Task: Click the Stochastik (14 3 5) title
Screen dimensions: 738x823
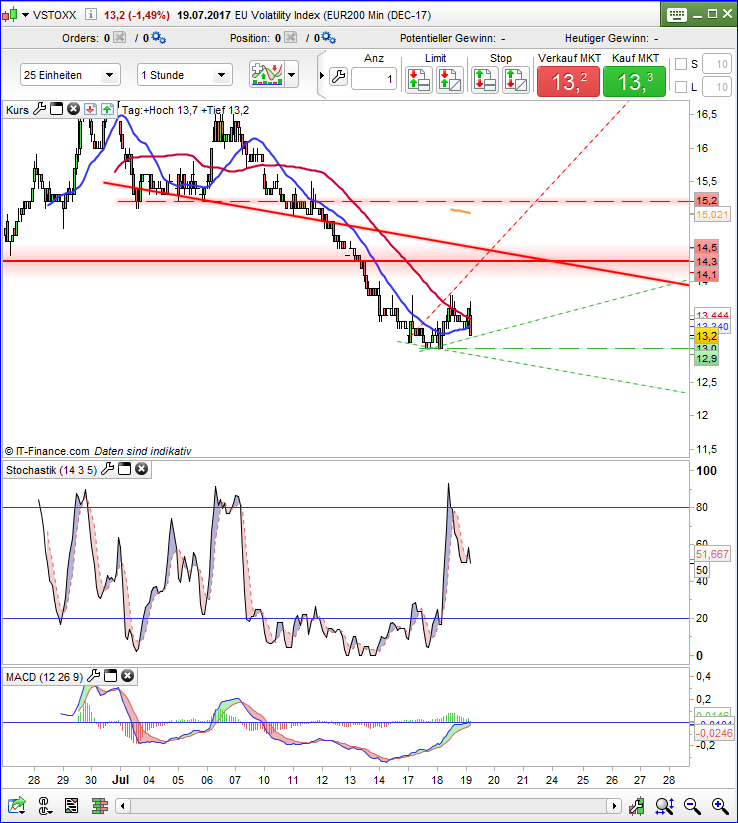Action: (x=51, y=470)
